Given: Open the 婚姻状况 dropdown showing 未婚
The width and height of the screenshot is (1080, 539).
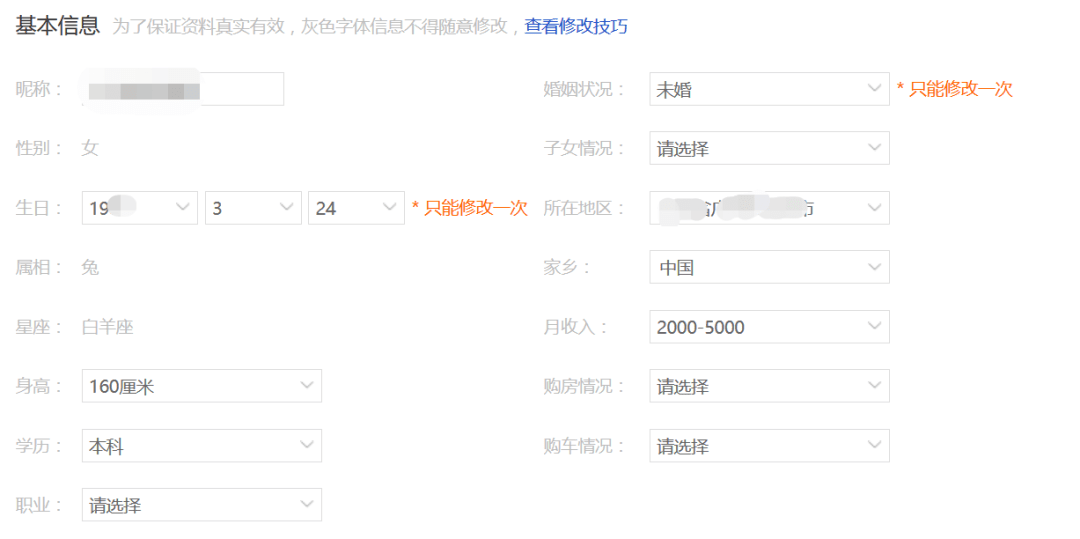Looking at the screenshot, I should [x=769, y=89].
